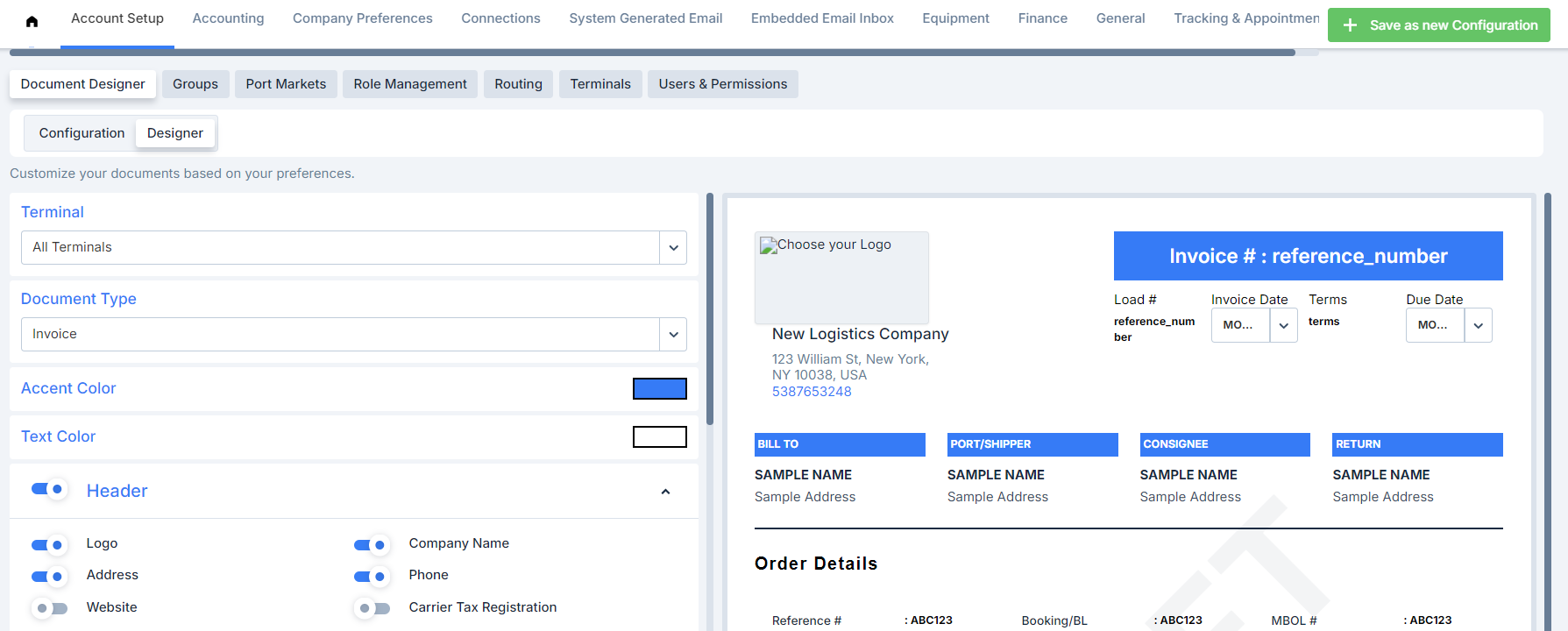Switch to the Finance tab
The image size is (1568, 631).
[1043, 18]
